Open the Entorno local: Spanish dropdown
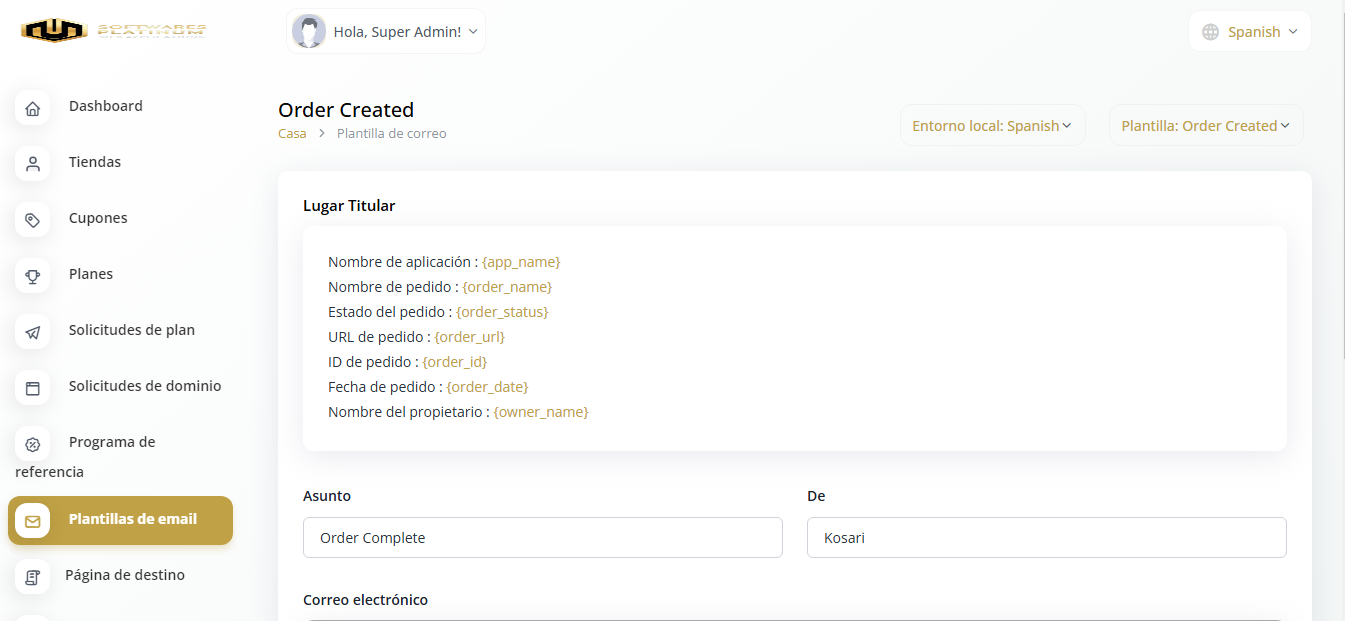The image size is (1345, 621). tap(992, 126)
